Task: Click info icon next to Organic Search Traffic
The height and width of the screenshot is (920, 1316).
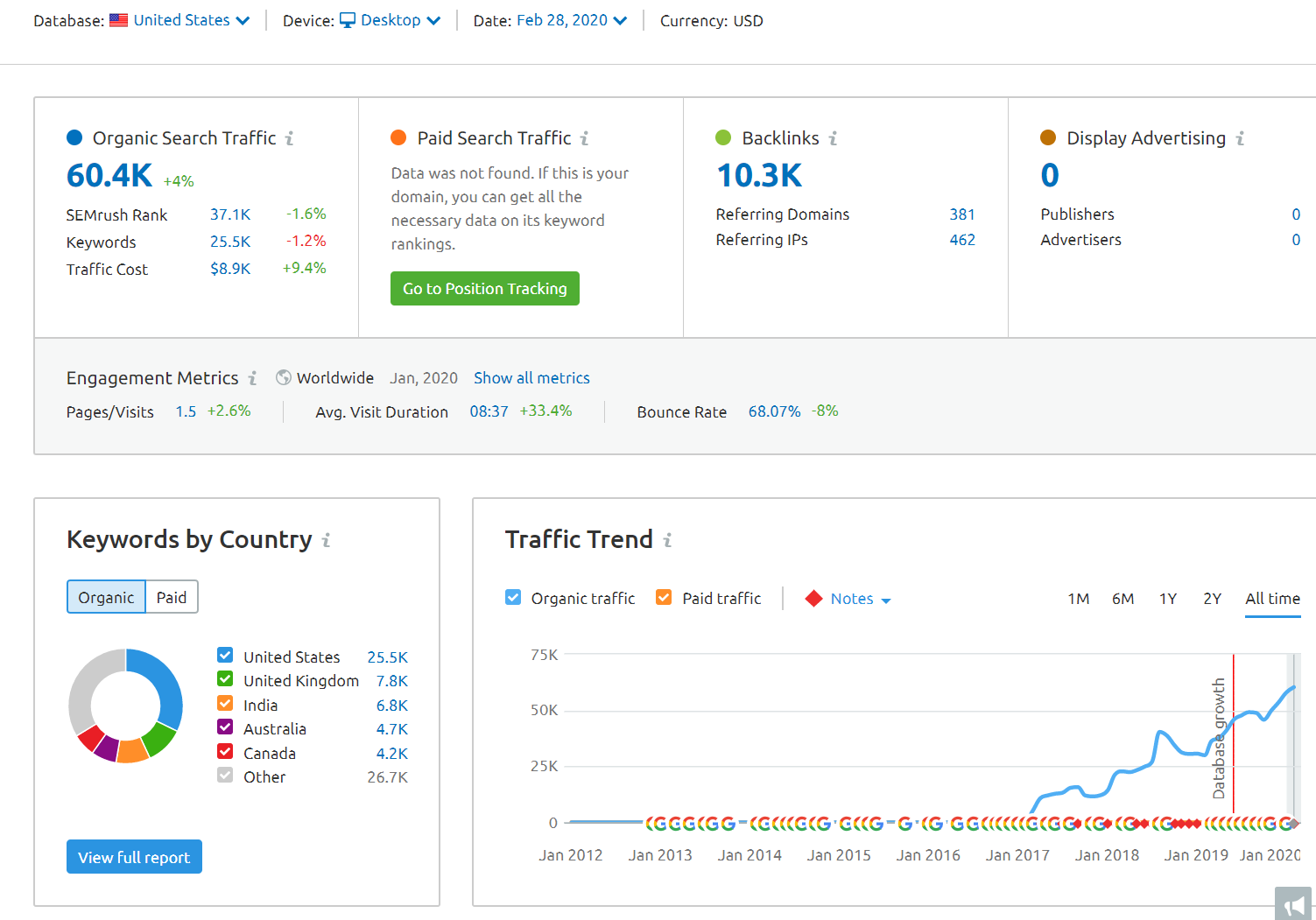Action: click(x=290, y=138)
